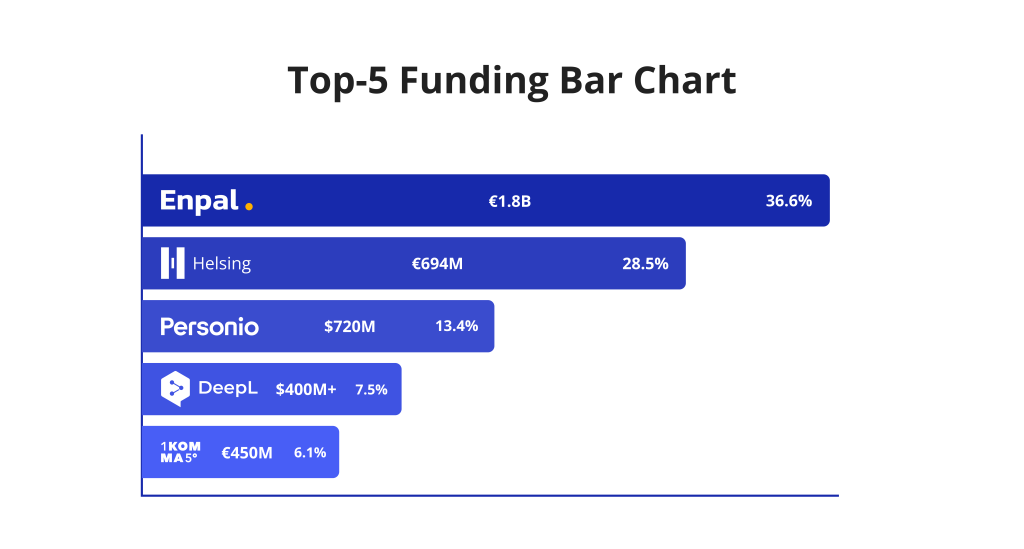
Task: Click the $720M funding value
Action: (349, 326)
